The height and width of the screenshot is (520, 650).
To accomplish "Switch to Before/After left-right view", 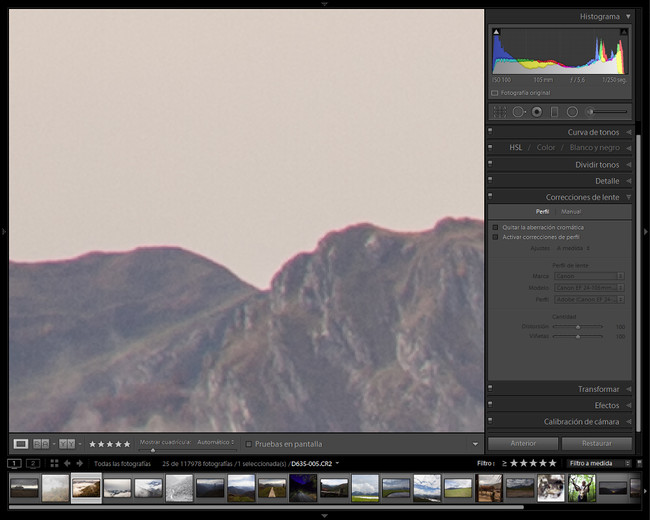I will pos(41,444).
